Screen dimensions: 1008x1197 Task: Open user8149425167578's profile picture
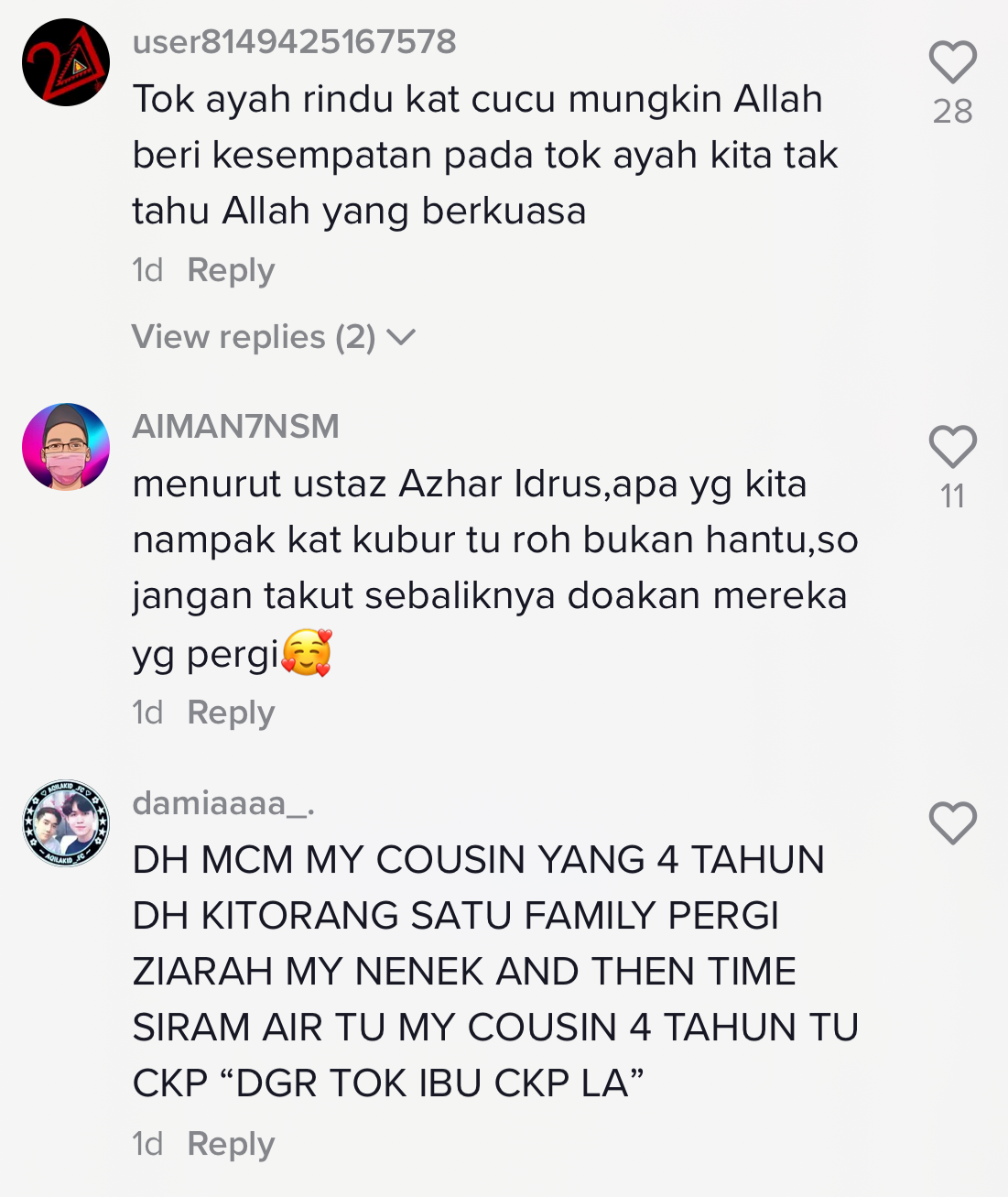tap(66, 62)
